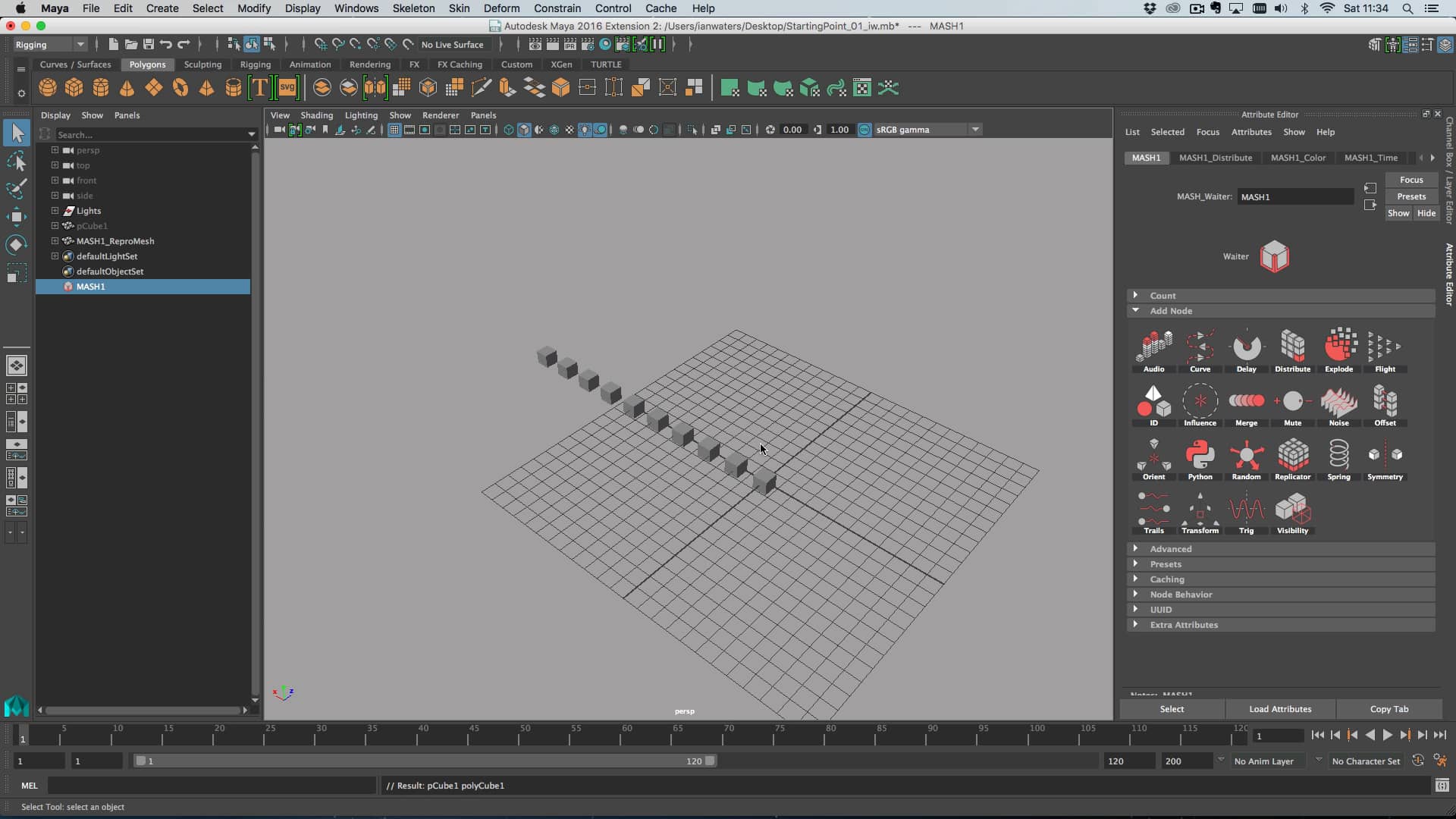Open the Deform menu in the menu bar
Image resolution: width=1456 pixels, height=819 pixels.
pyautogui.click(x=501, y=8)
